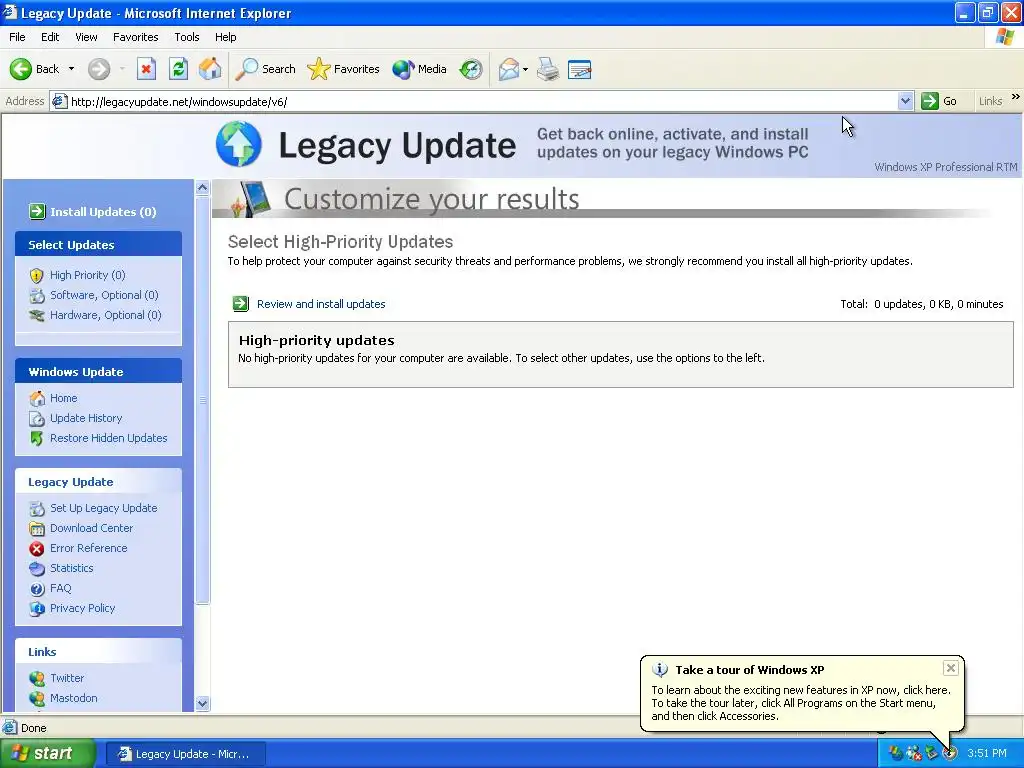Open the Help menu
The image size is (1024, 768).
pos(225,37)
